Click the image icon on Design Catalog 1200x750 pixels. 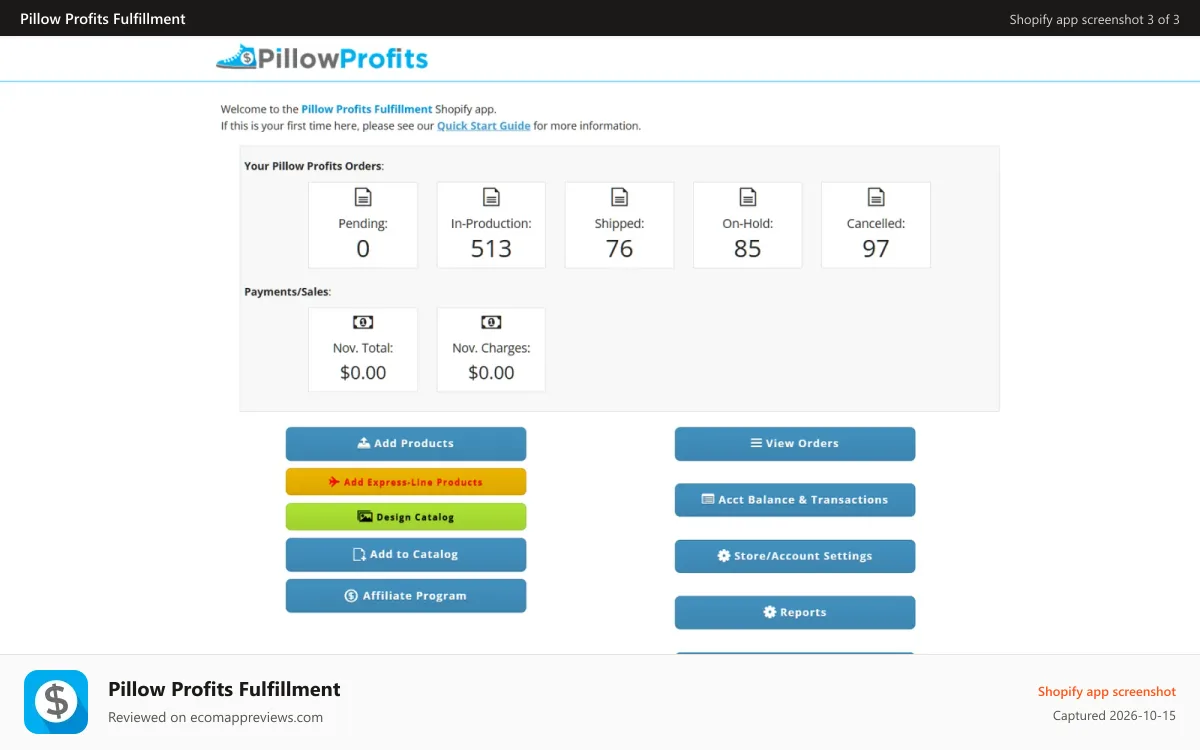pyautogui.click(x=365, y=517)
